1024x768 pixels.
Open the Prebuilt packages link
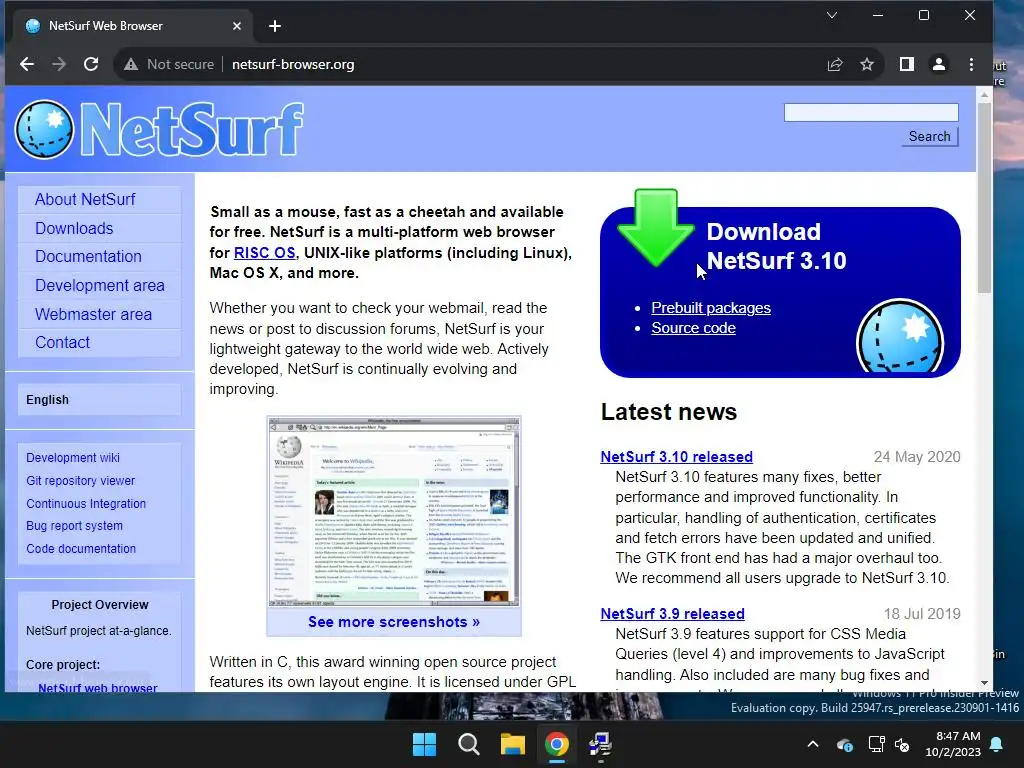point(711,308)
